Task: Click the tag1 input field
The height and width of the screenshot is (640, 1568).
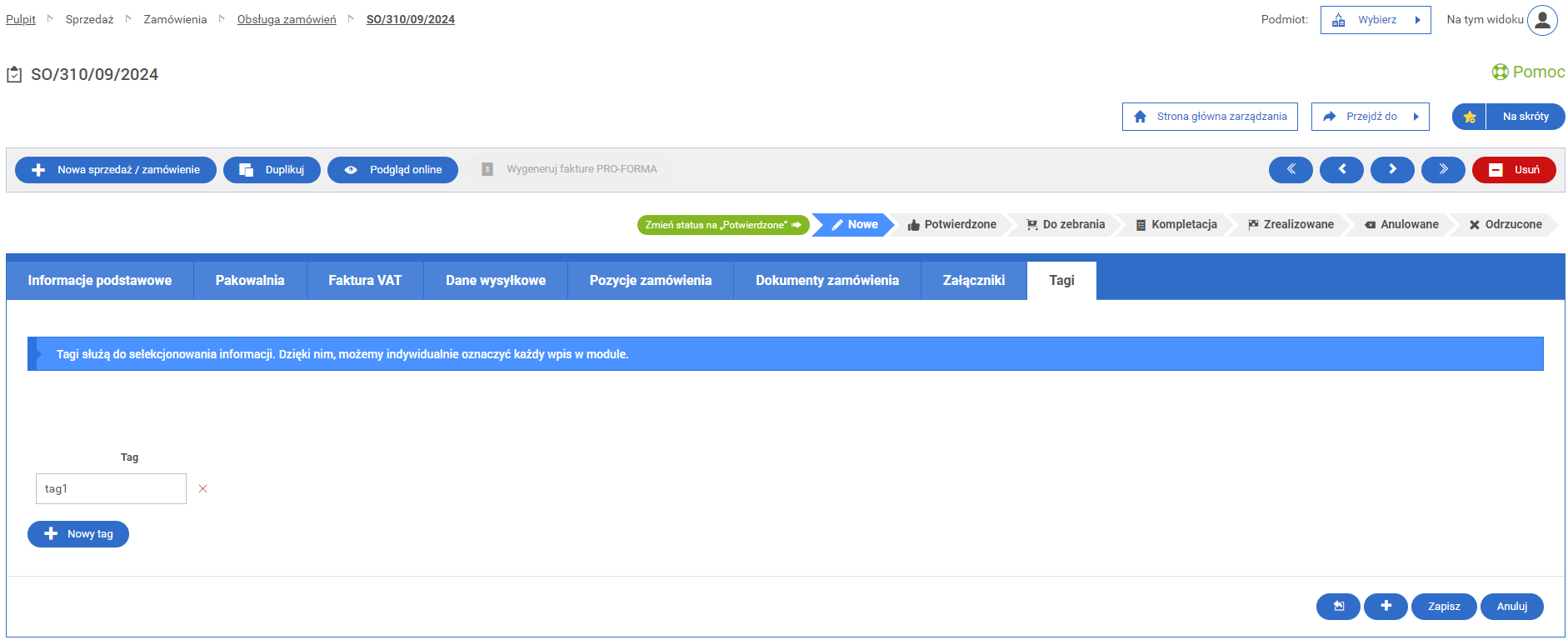Action: [111, 489]
